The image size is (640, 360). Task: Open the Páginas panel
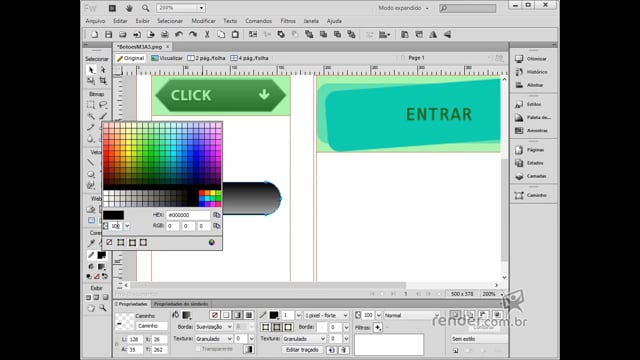pyautogui.click(x=529, y=150)
